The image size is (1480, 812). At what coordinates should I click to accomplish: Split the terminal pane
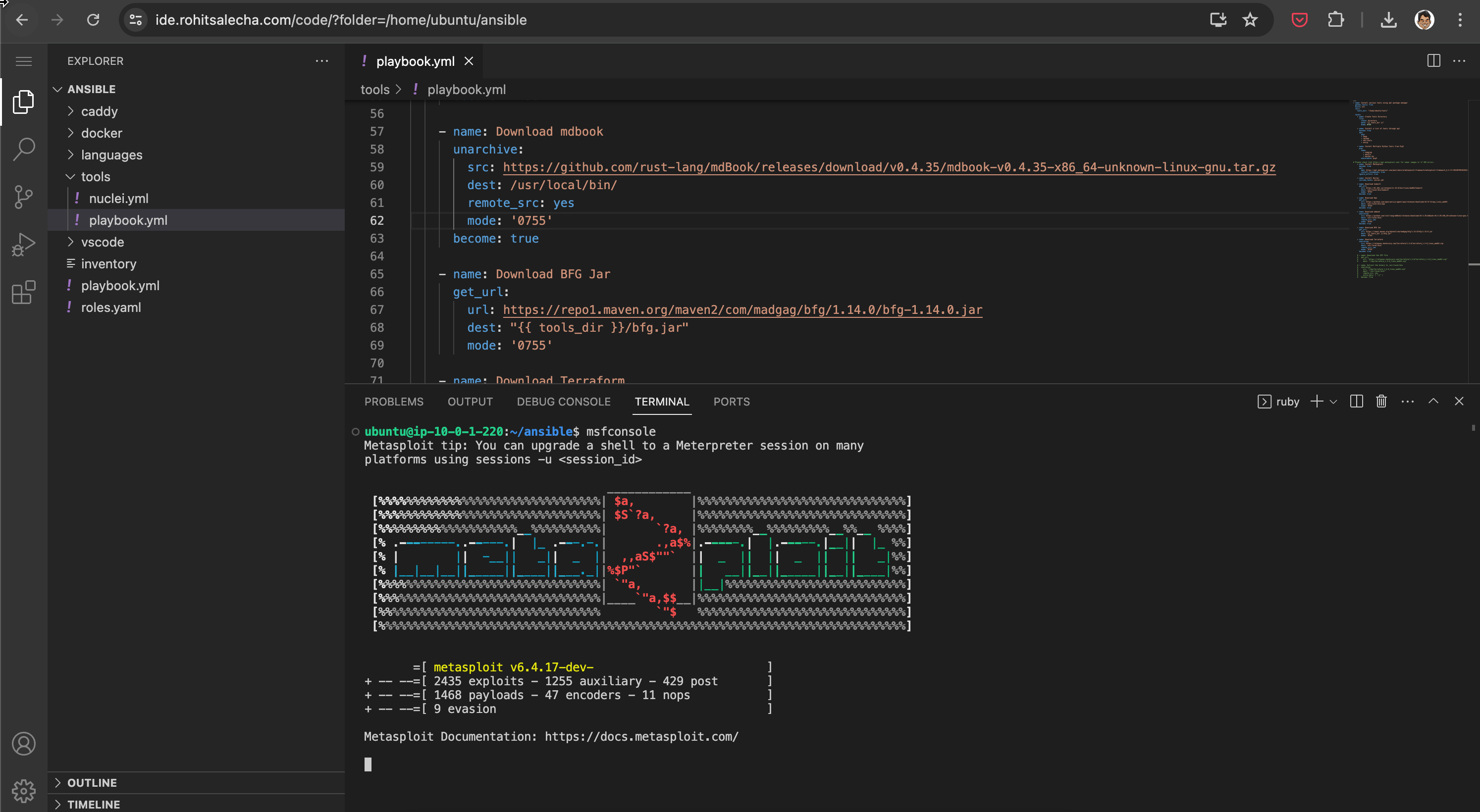click(1356, 402)
